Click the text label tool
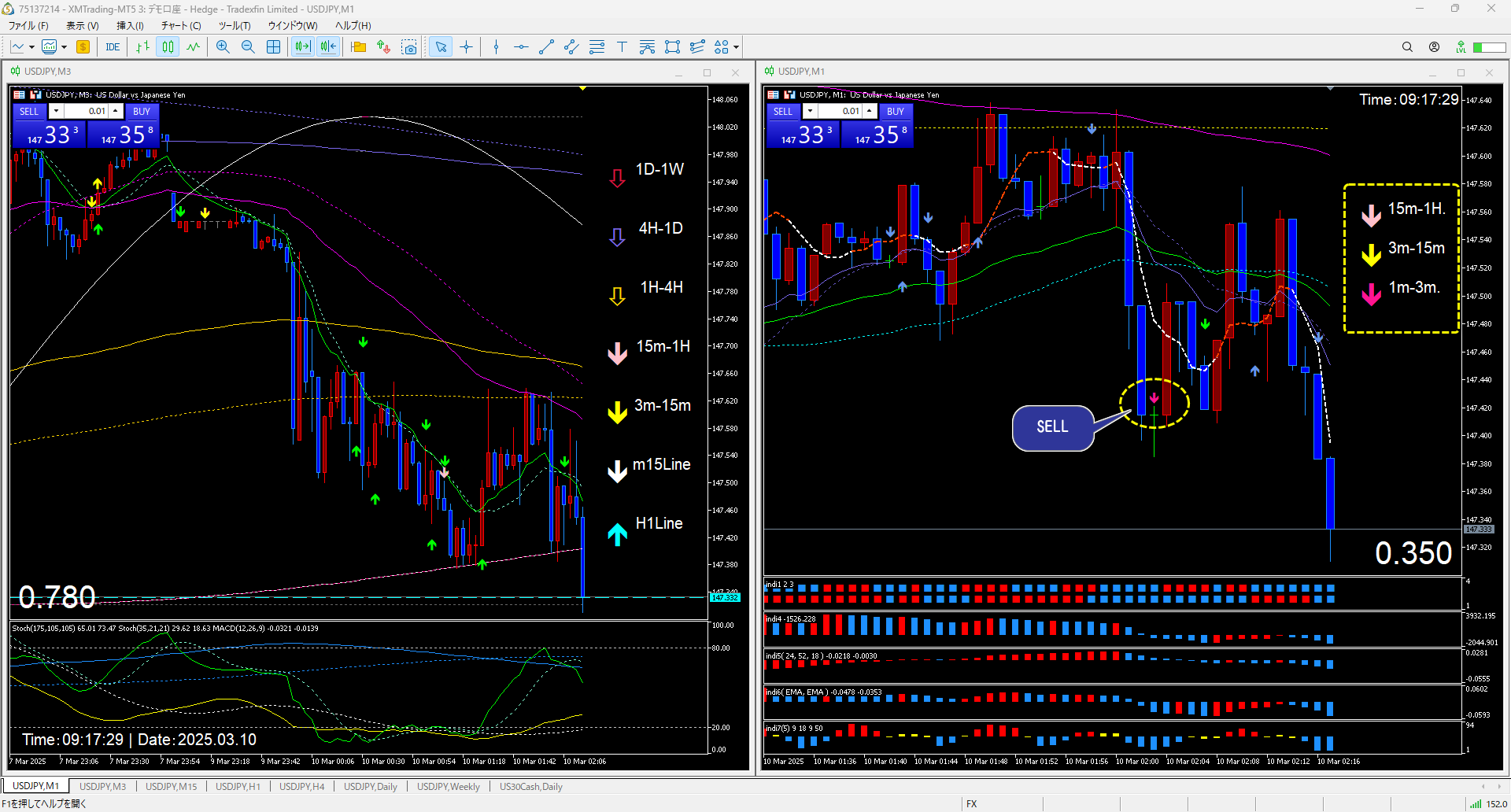The height and width of the screenshot is (812, 1511). (622, 47)
